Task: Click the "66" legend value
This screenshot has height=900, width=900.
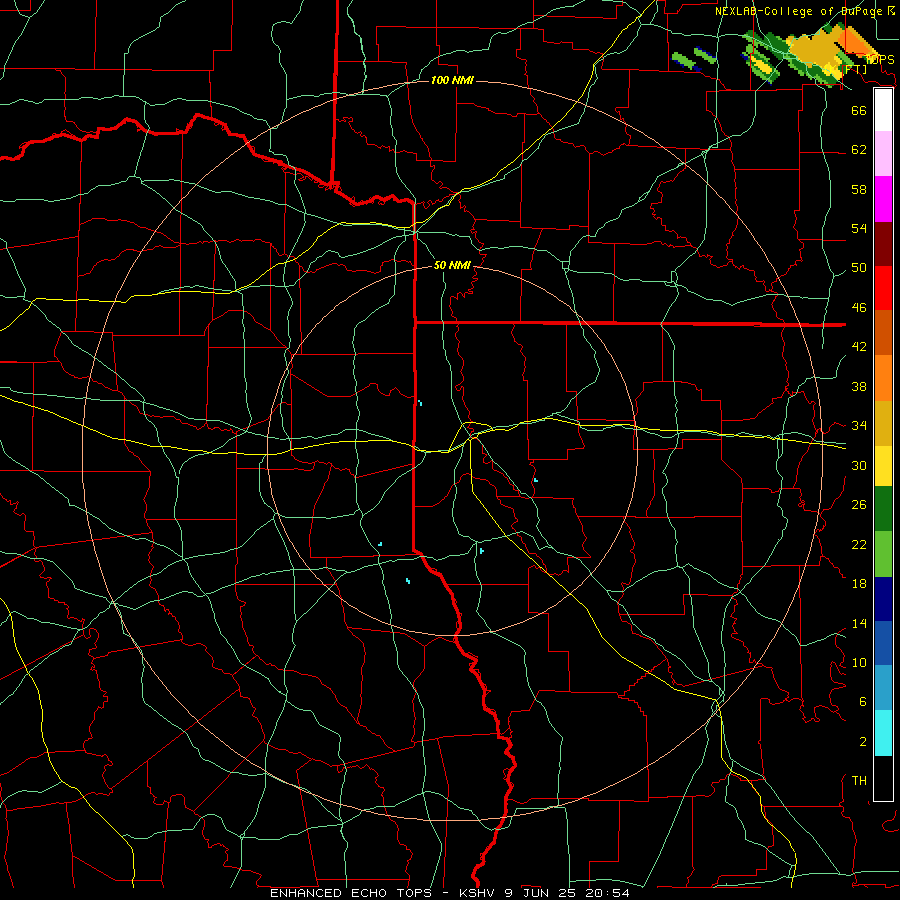Action: coord(859,110)
